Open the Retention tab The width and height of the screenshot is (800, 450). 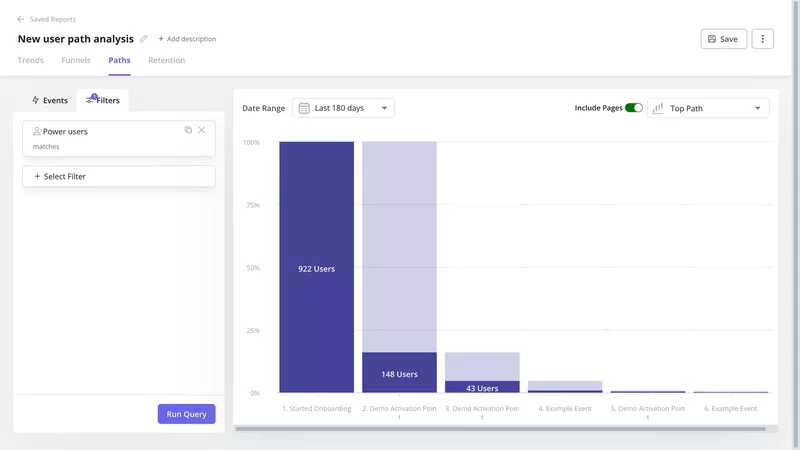[166, 61]
